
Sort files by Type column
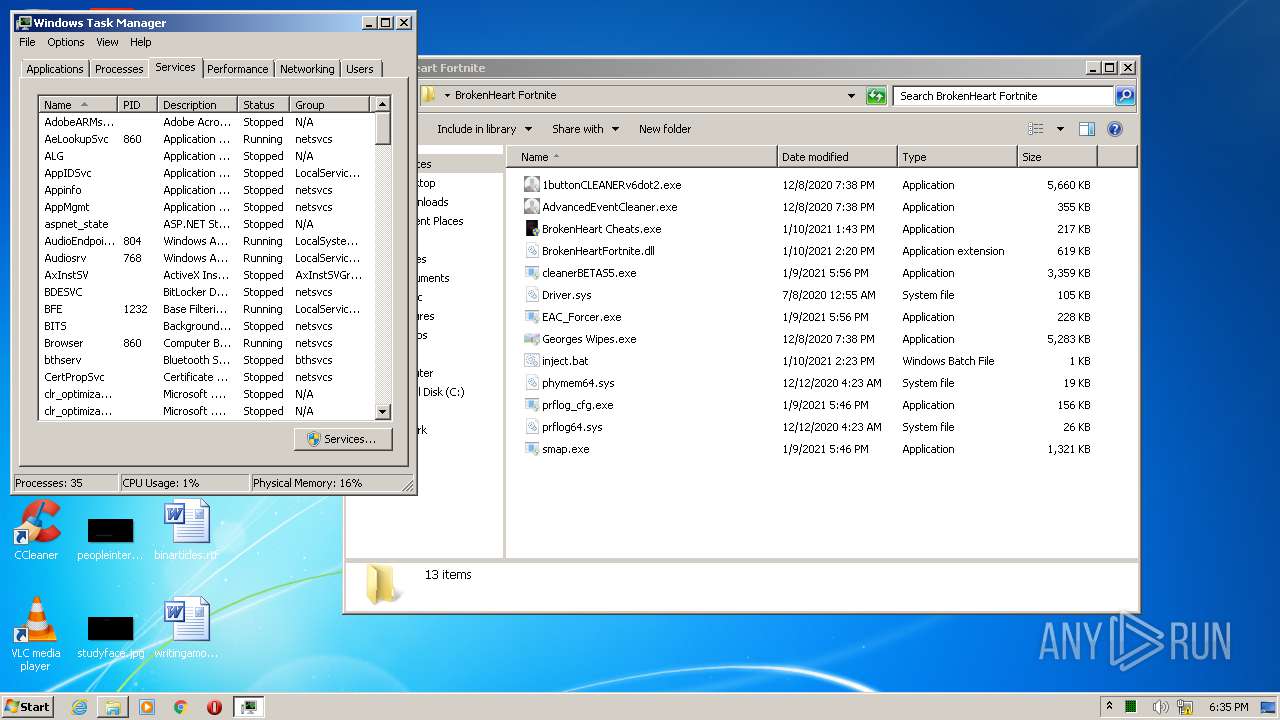coord(957,157)
